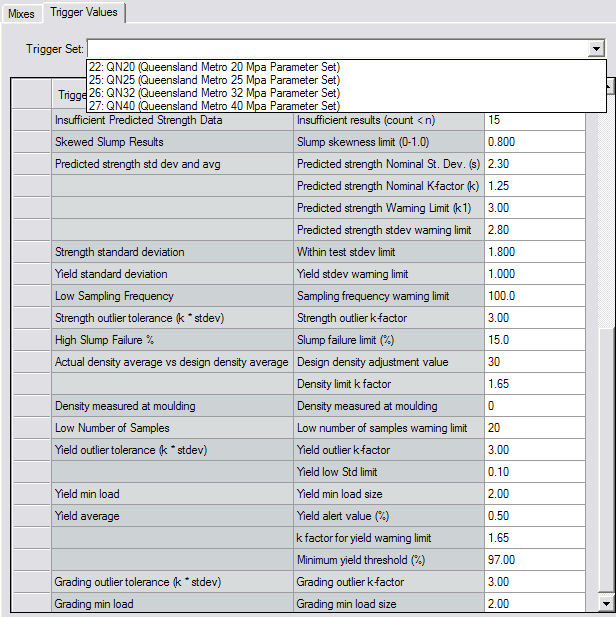Click the High Slump Failure % row label

(x=171, y=340)
